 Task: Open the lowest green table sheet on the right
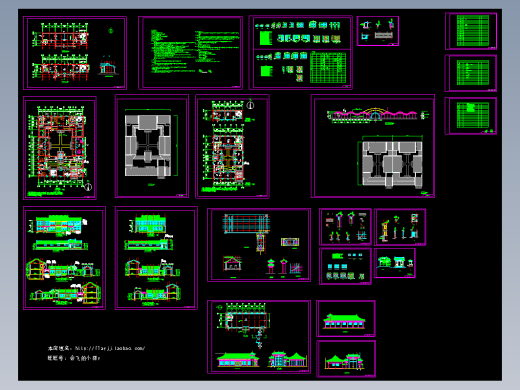(471, 116)
